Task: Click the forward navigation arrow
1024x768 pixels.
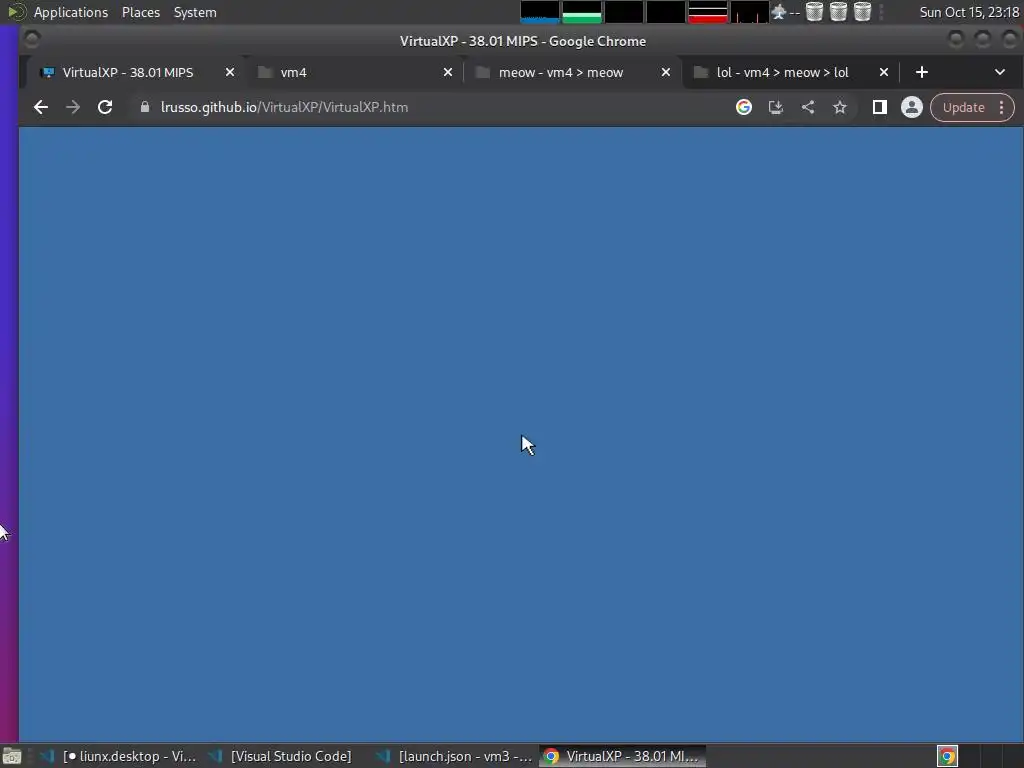Action: point(72,107)
